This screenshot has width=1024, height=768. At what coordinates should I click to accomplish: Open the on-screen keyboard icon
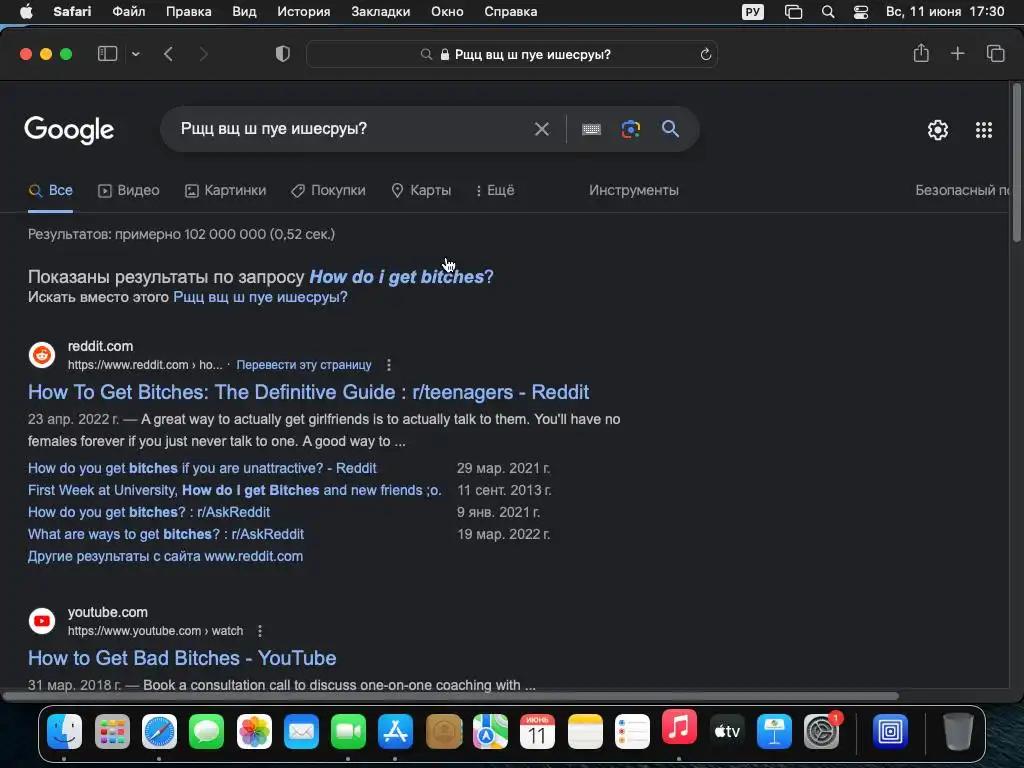pyautogui.click(x=591, y=129)
